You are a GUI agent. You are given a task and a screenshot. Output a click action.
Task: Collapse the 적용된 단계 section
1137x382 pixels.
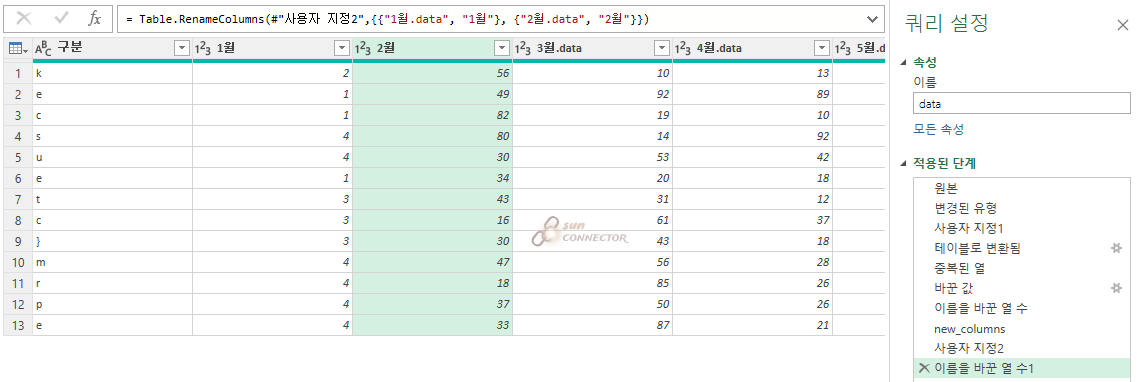click(903, 164)
